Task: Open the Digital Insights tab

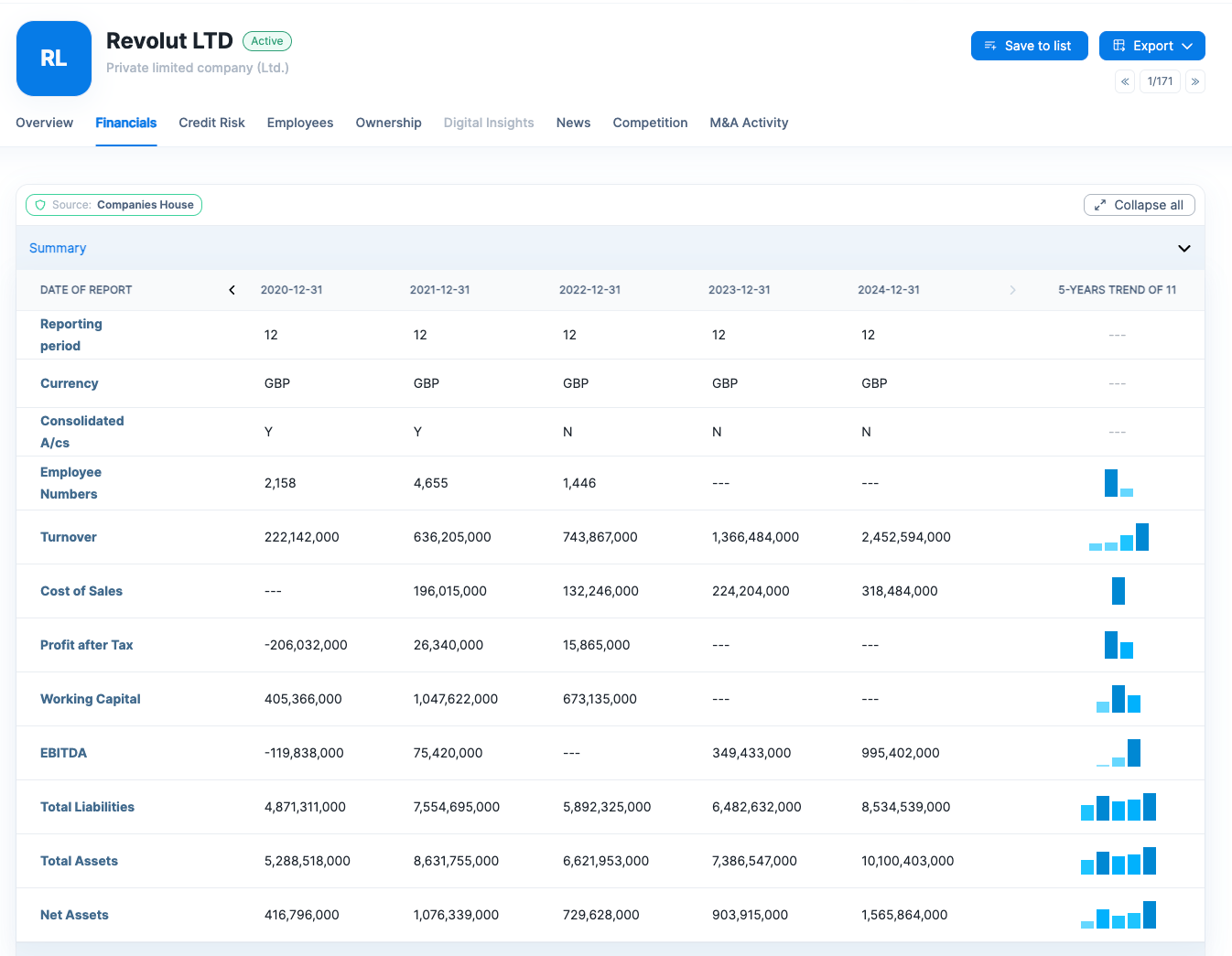Action: pos(489,123)
